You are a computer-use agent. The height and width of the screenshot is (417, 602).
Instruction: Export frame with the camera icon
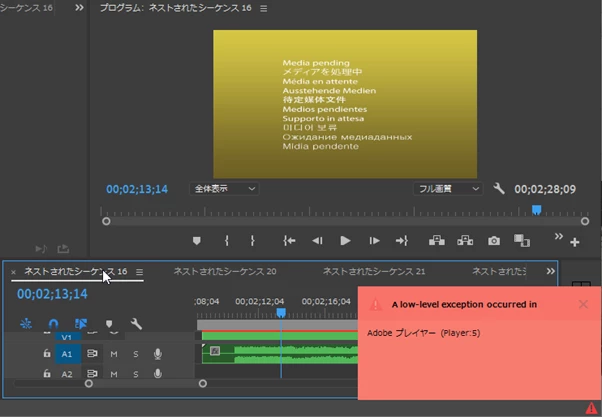click(494, 241)
